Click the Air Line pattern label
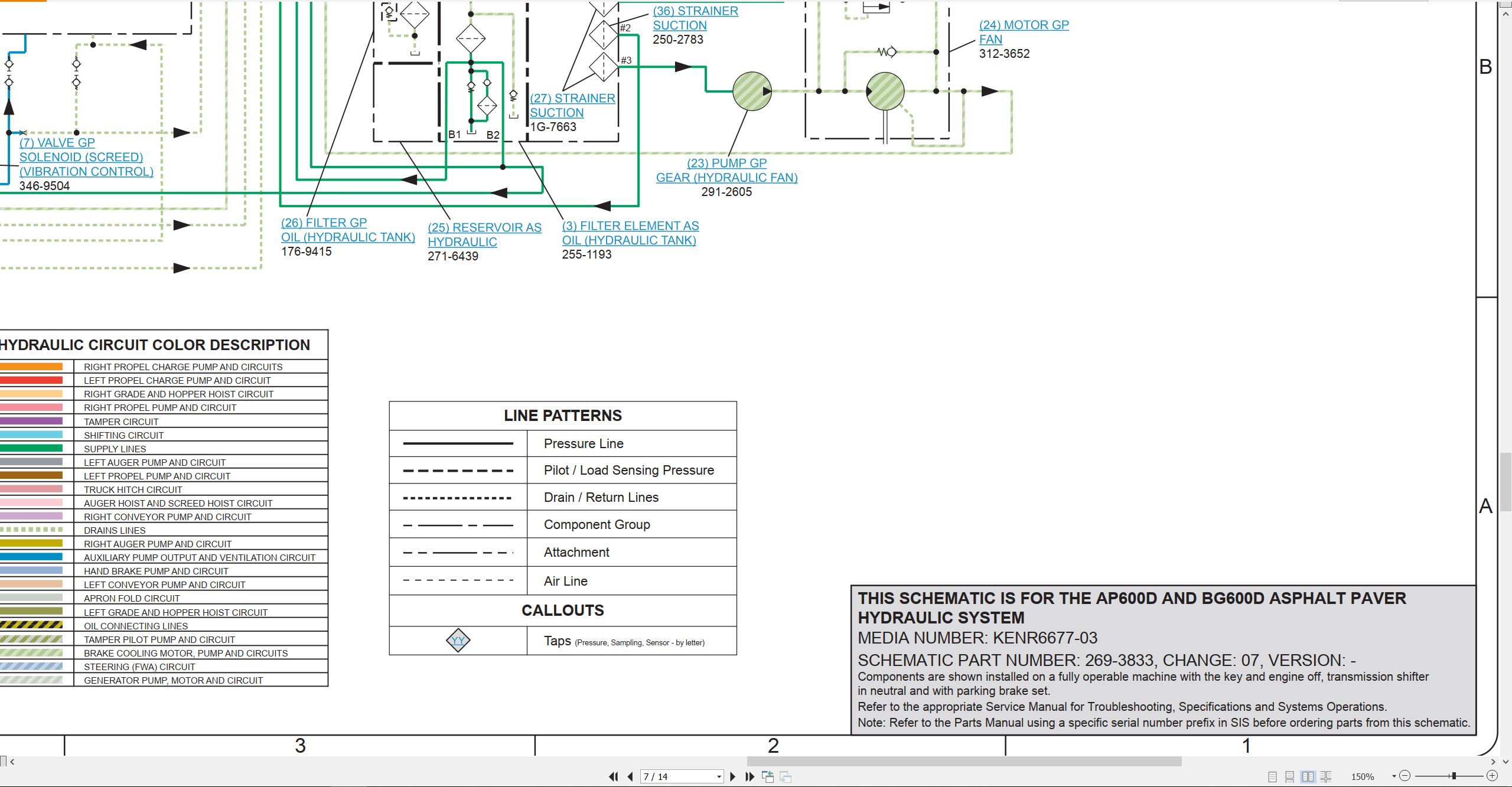 (x=566, y=581)
